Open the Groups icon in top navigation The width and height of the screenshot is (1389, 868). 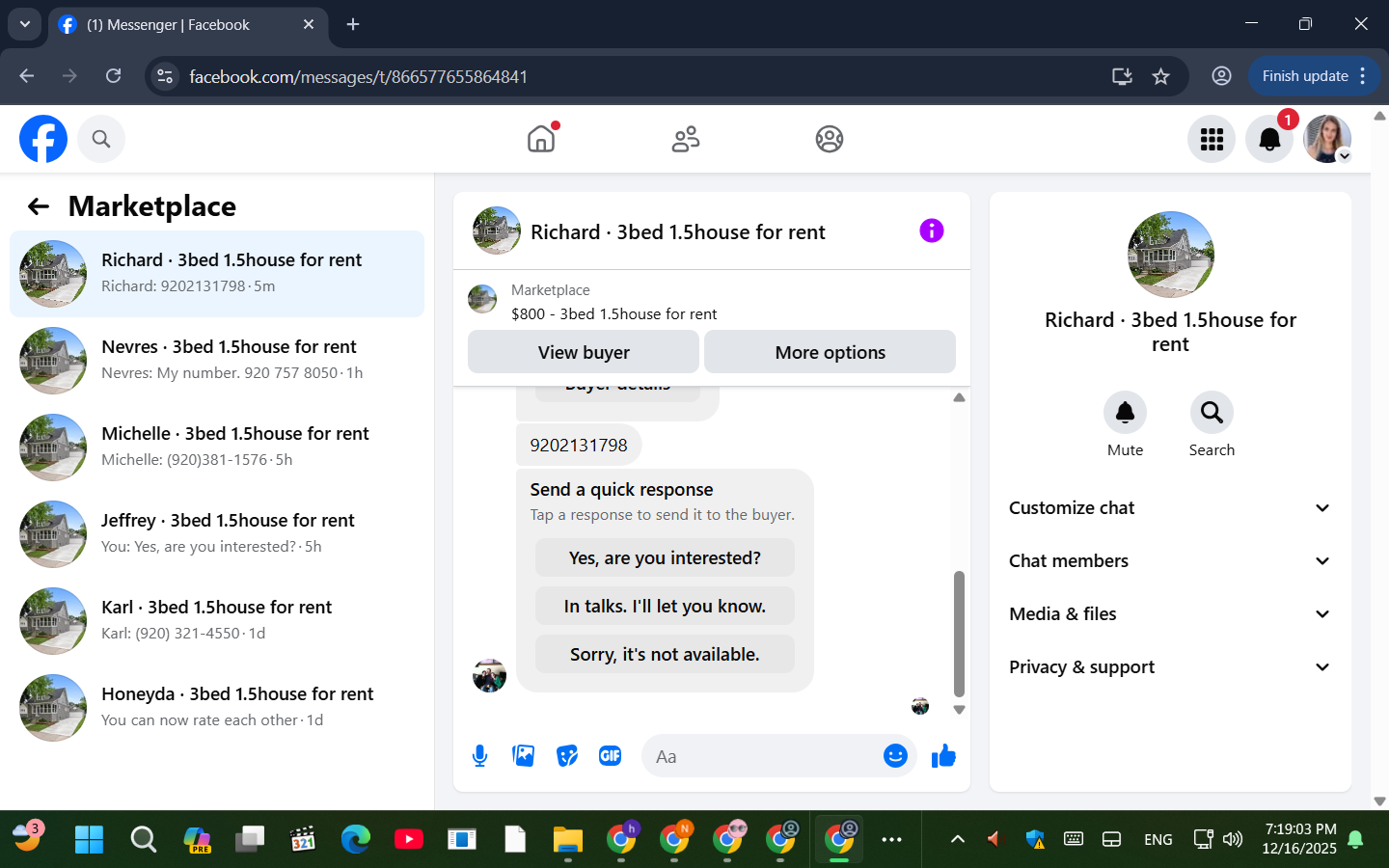point(830,139)
